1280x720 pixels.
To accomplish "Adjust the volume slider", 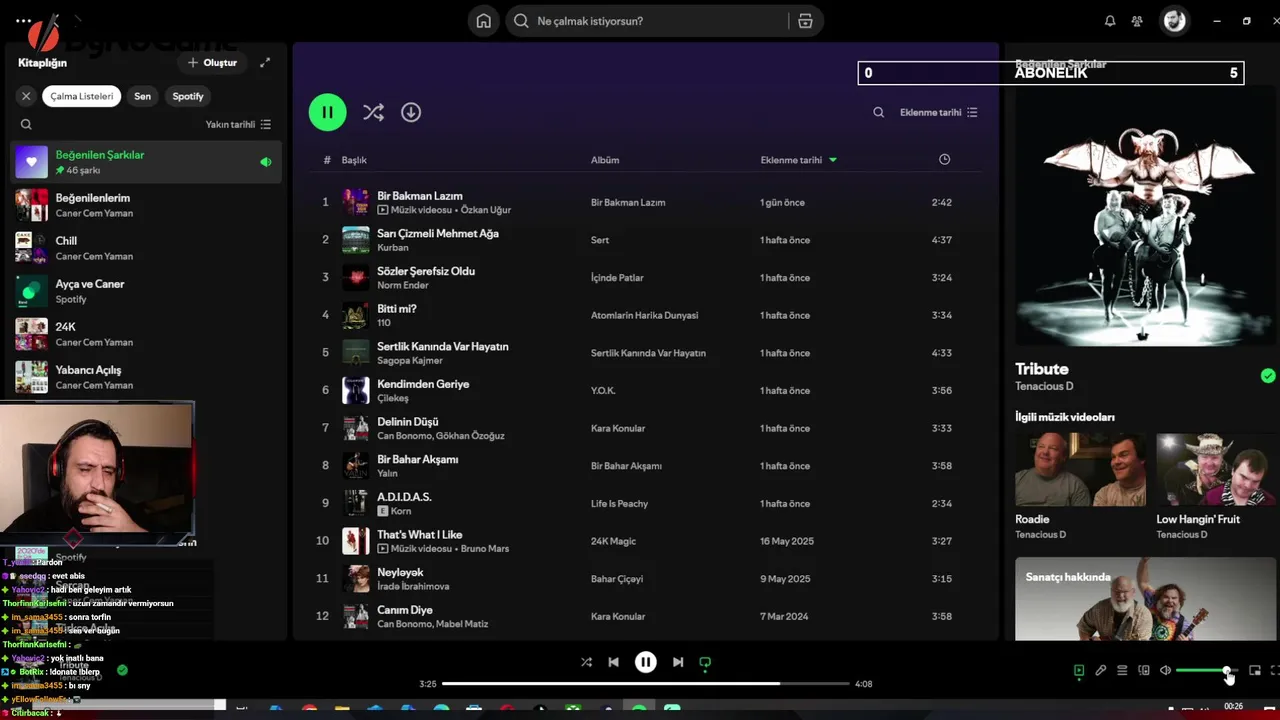I will click(x=1207, y=670).
